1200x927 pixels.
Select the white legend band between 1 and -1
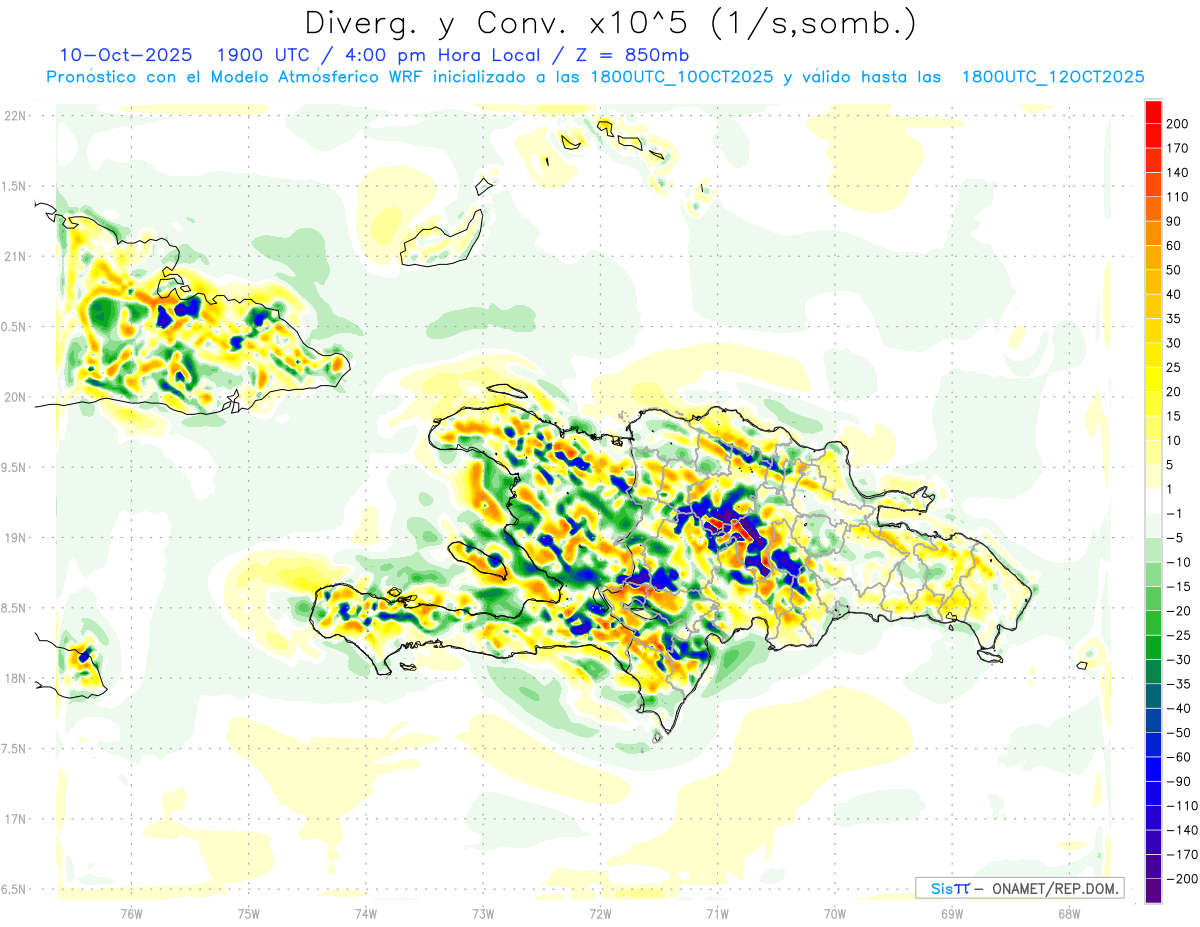(1153, 501)
